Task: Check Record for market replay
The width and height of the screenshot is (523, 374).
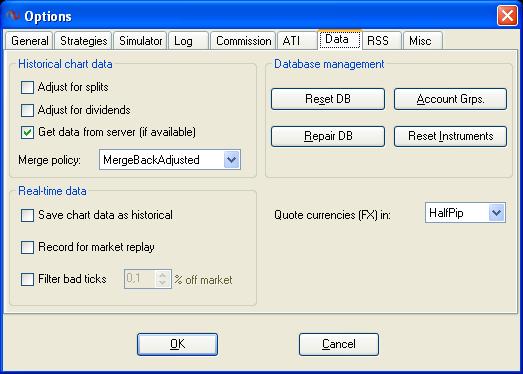Action: tap(27, 248)
